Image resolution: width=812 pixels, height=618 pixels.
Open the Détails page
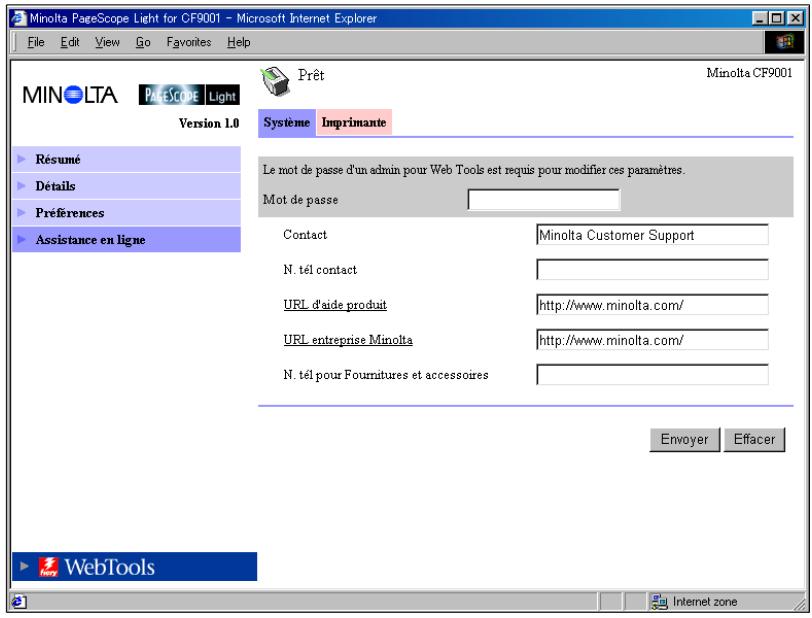(x=126, y=186)
